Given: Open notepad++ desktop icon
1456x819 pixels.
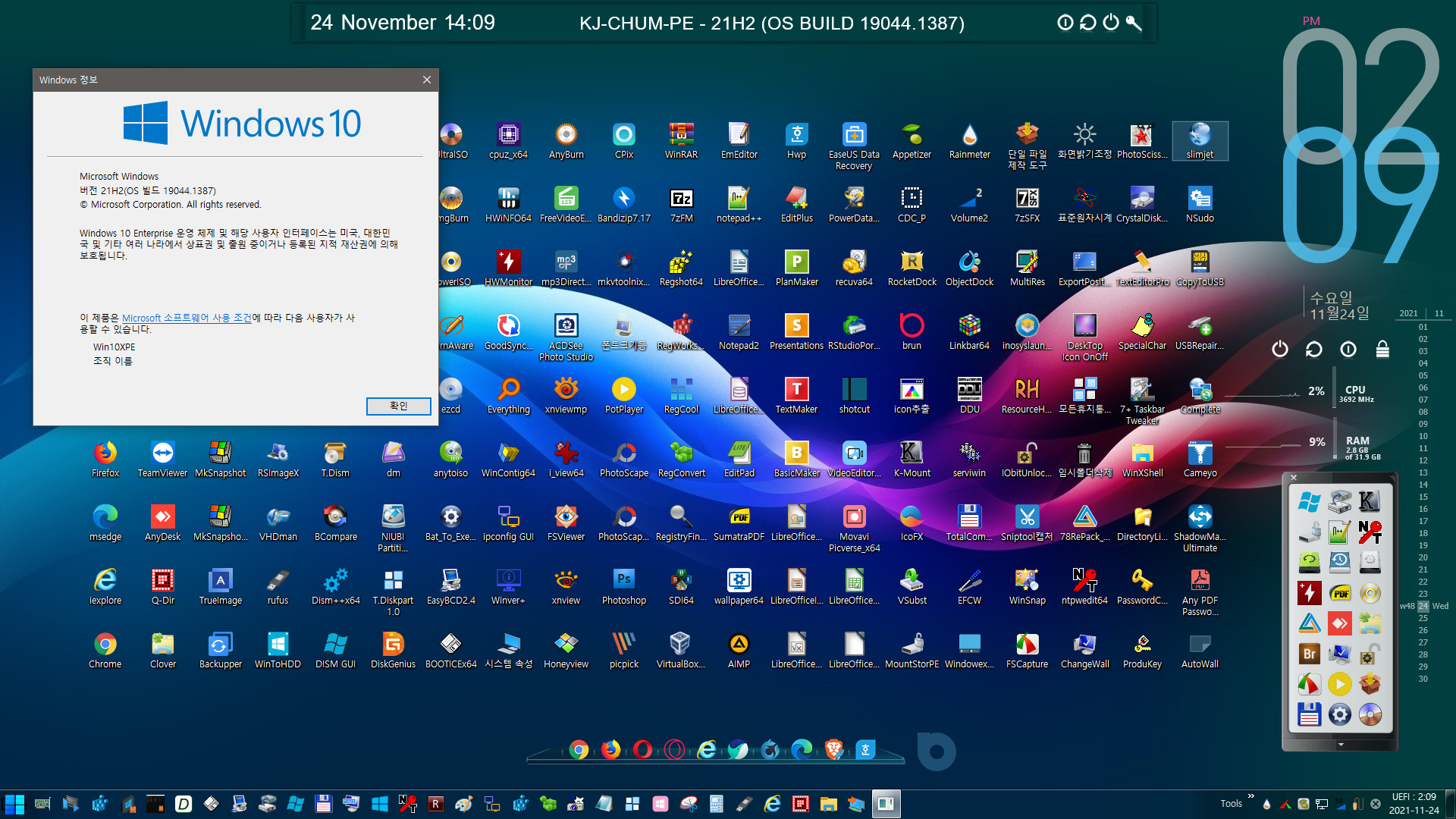Looking at the screenshot, I should pyautogui.click(x=739, y=205).
